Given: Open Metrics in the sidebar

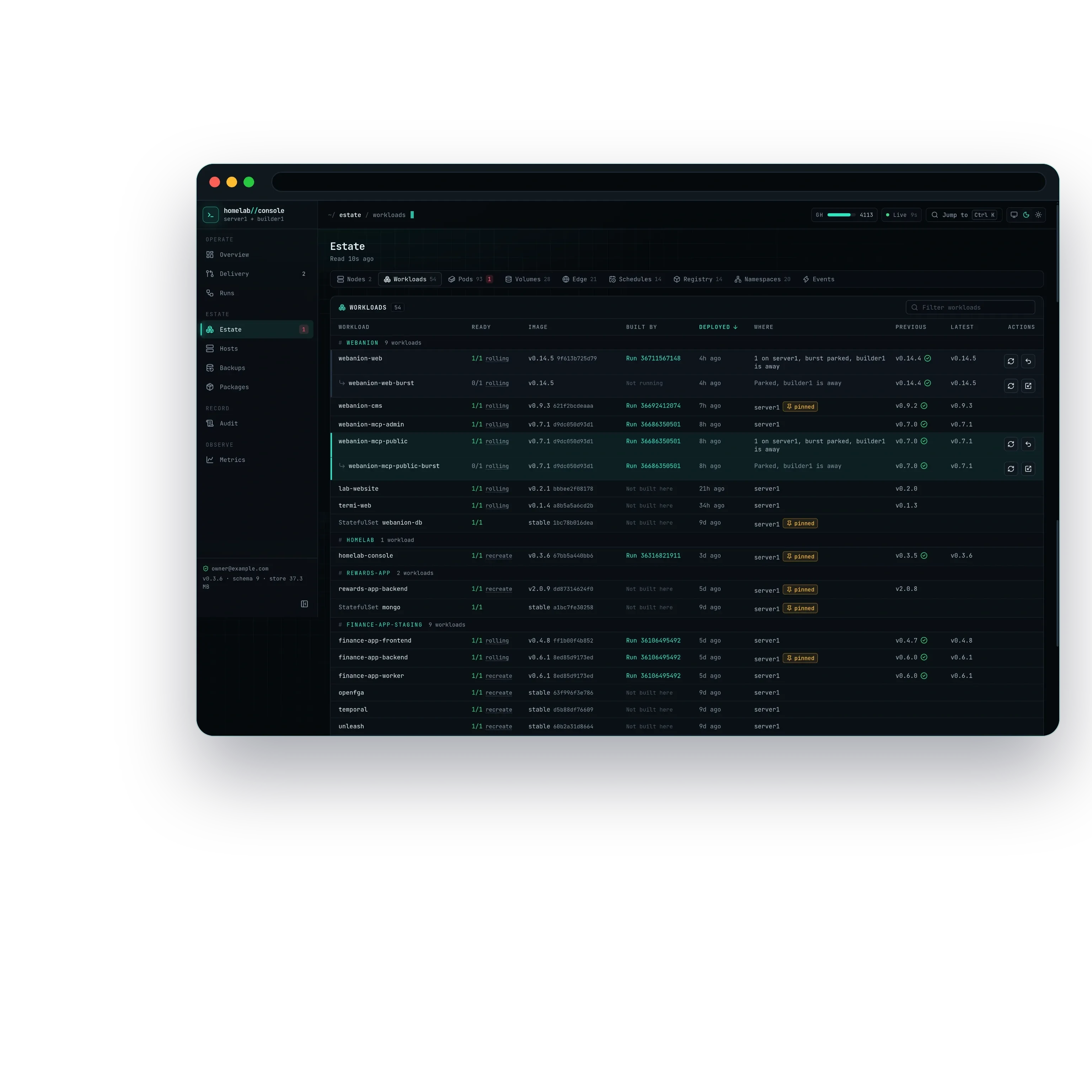Looking at the screenshot, I should (x=257, y=460).
